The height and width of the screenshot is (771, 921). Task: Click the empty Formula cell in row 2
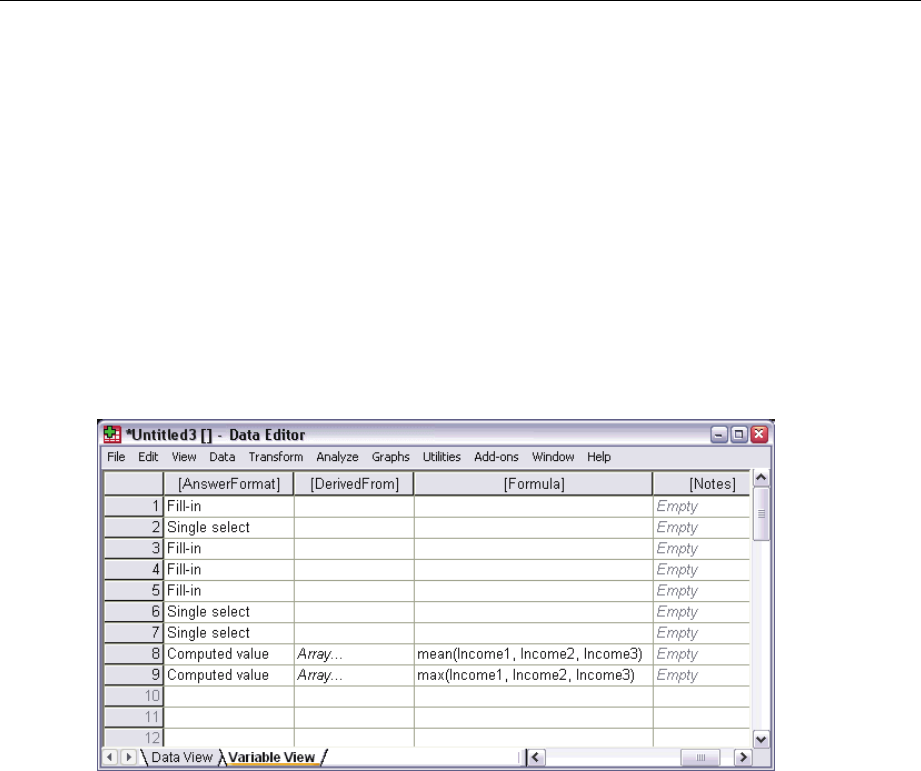533,527
